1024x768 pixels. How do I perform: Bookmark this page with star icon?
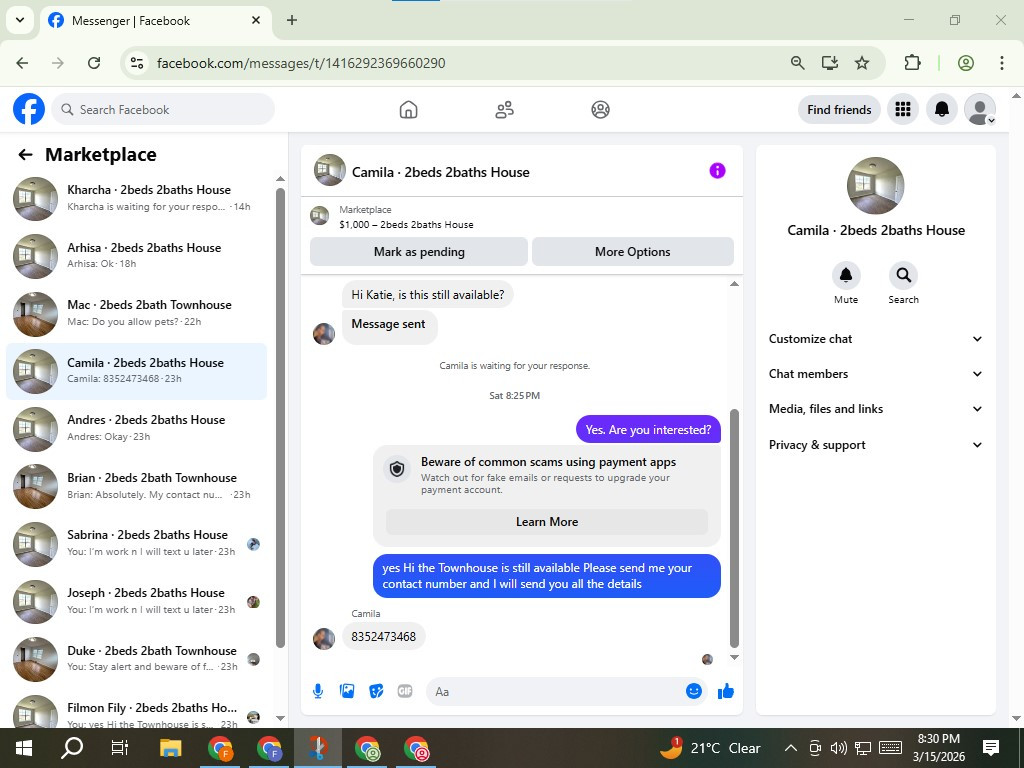pyautogui.click(x=862, y=63)
